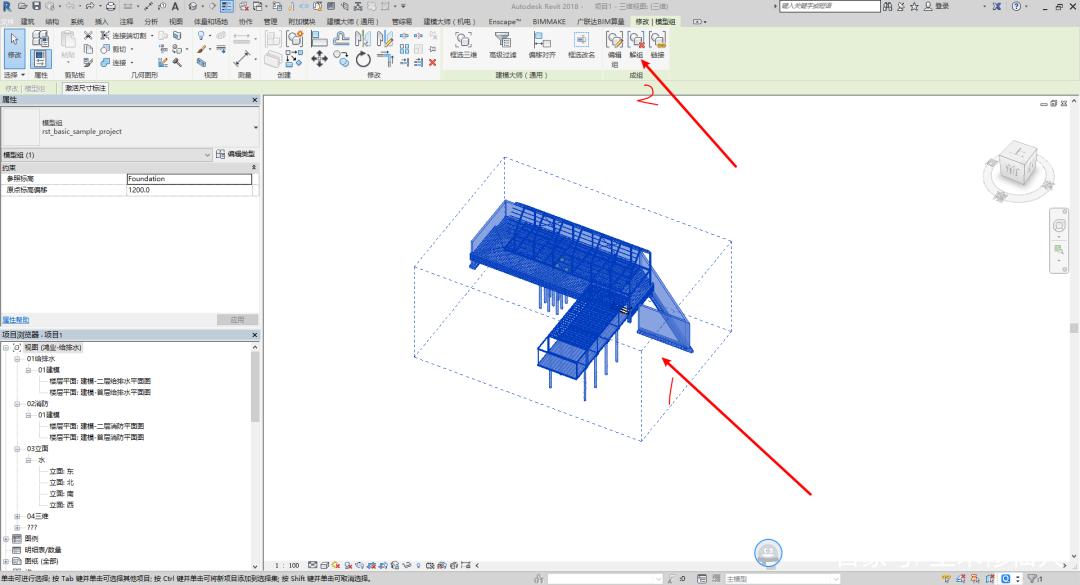This screenshot has height=585, width=1080.
Task: Click the Edit Group (编辑组) icon
Action: [x=615, y=41]
